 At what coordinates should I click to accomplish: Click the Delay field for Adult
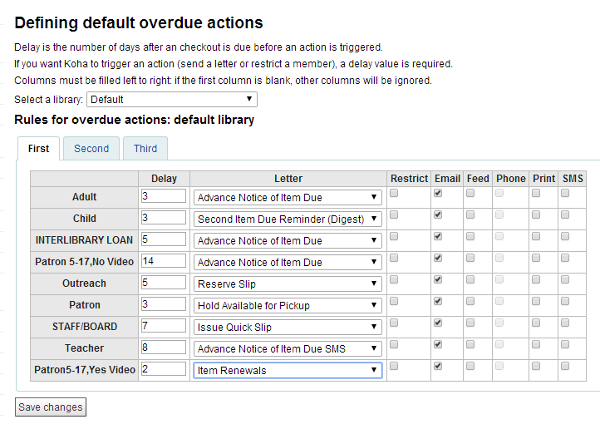point(163,197)
